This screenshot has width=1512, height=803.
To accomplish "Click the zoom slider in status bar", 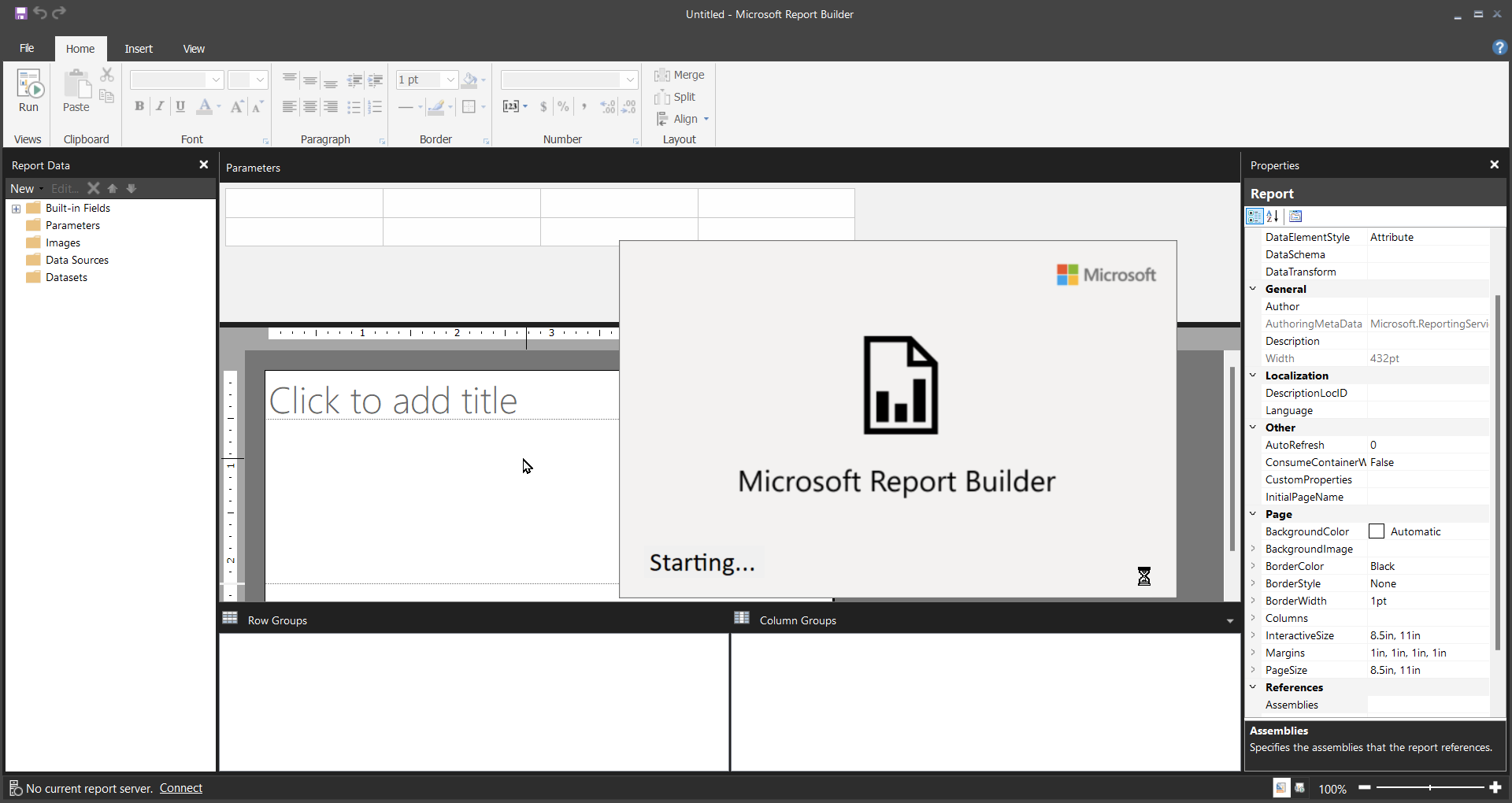I will coord(1430,787).
